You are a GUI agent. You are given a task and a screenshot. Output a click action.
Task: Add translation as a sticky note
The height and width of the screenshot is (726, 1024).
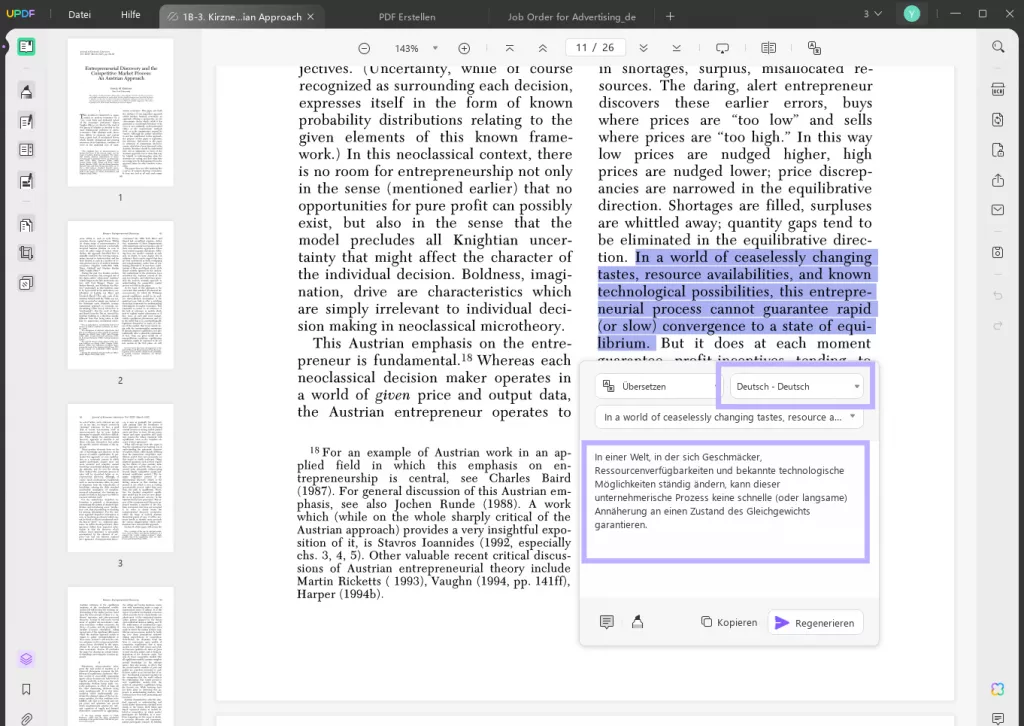point(607,622)
